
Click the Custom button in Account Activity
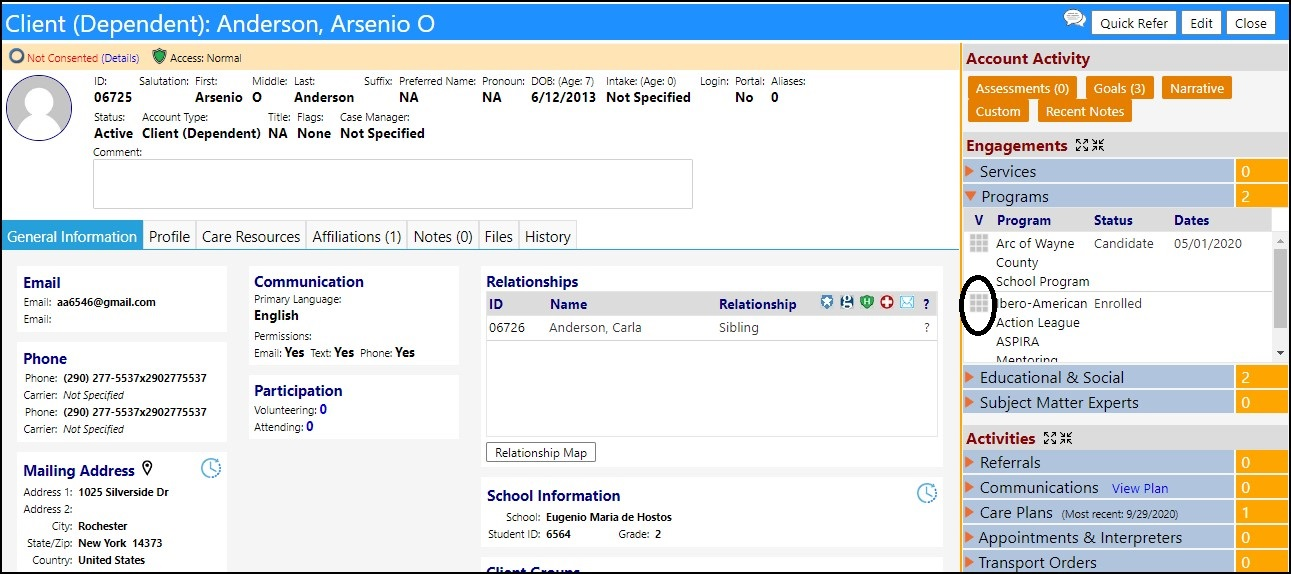point(998,111)
